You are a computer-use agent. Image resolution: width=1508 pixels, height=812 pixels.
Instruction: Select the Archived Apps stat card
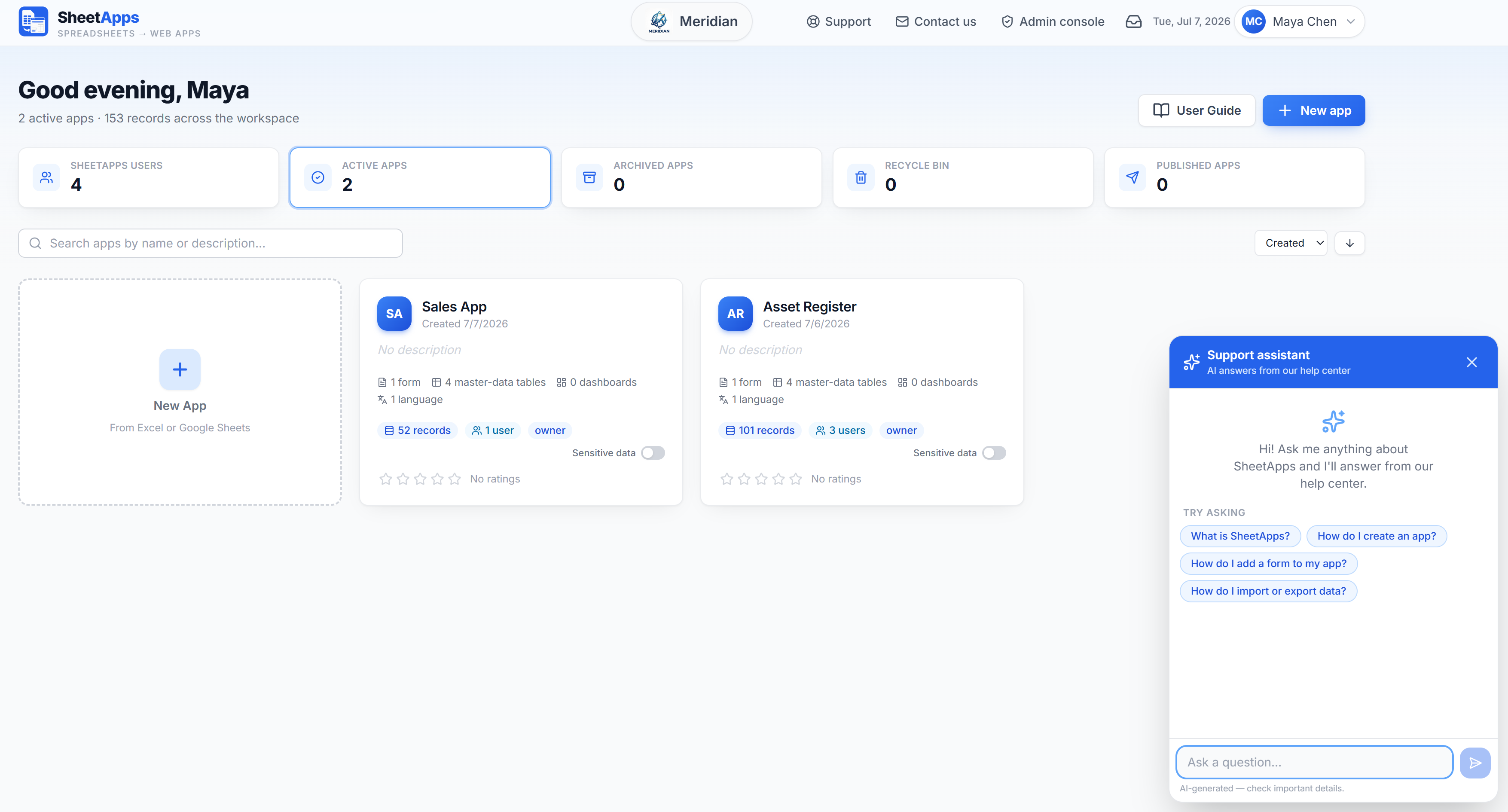pos(691,177)
